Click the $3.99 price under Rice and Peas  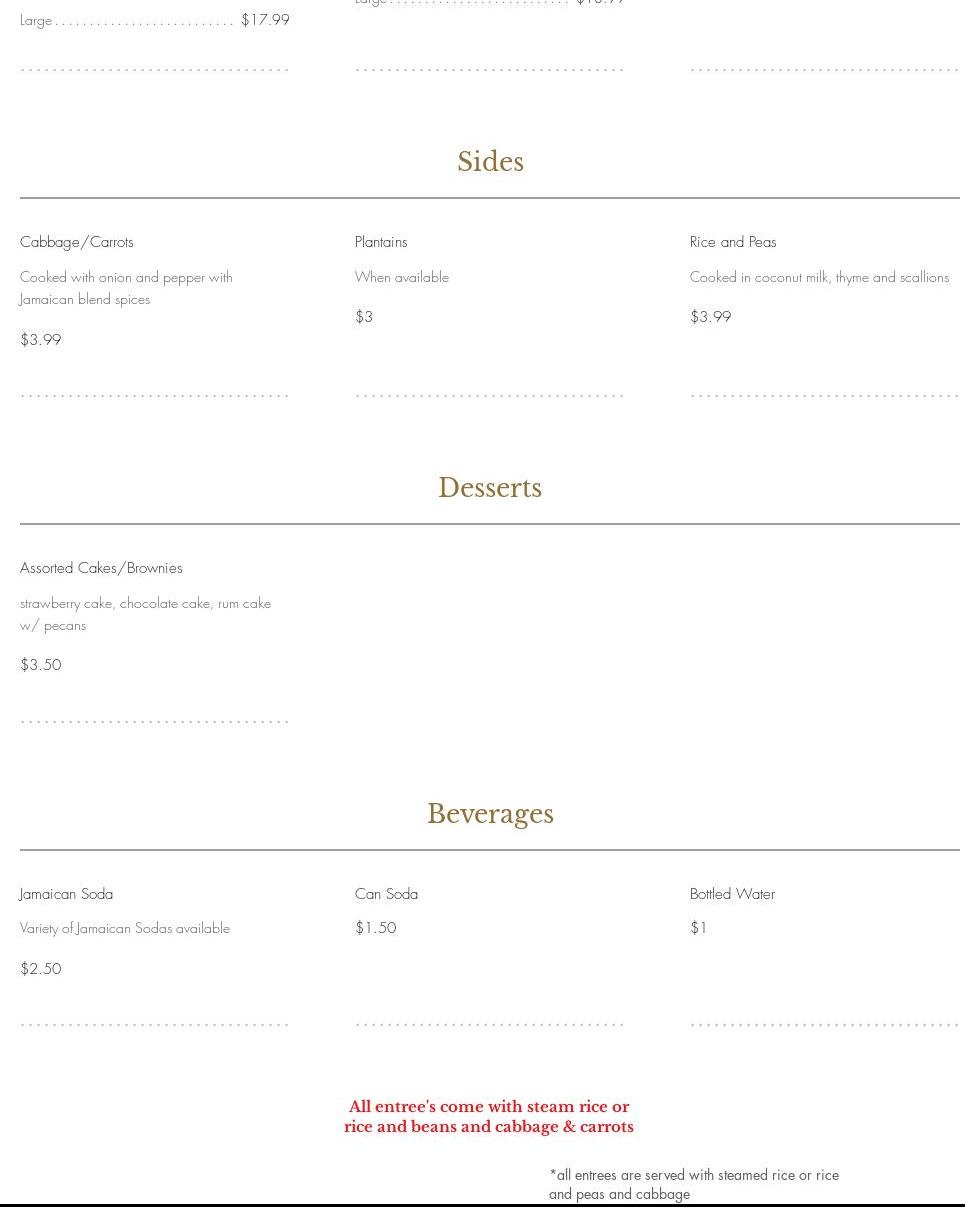[710, 317]
